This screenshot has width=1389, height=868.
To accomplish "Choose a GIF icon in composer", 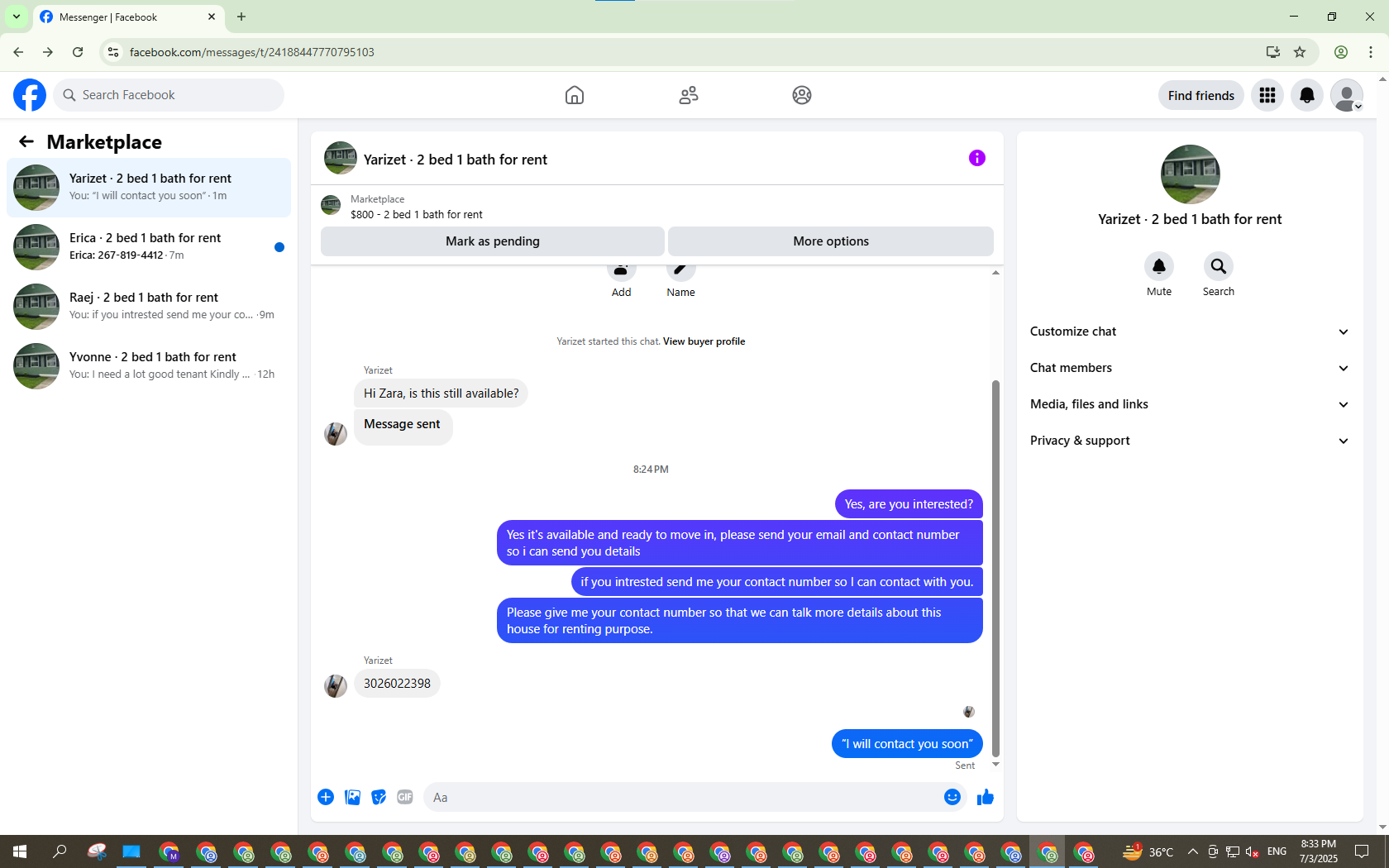I will (405, 797).
